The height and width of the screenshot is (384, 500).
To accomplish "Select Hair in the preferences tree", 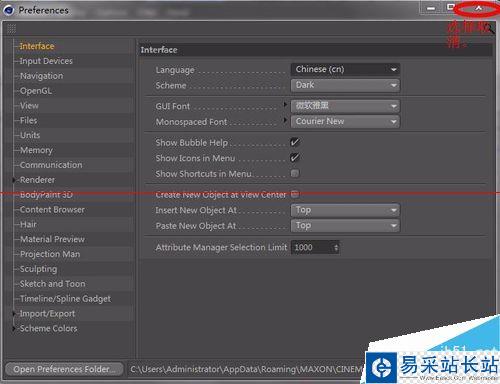I will tap(28, 224).
